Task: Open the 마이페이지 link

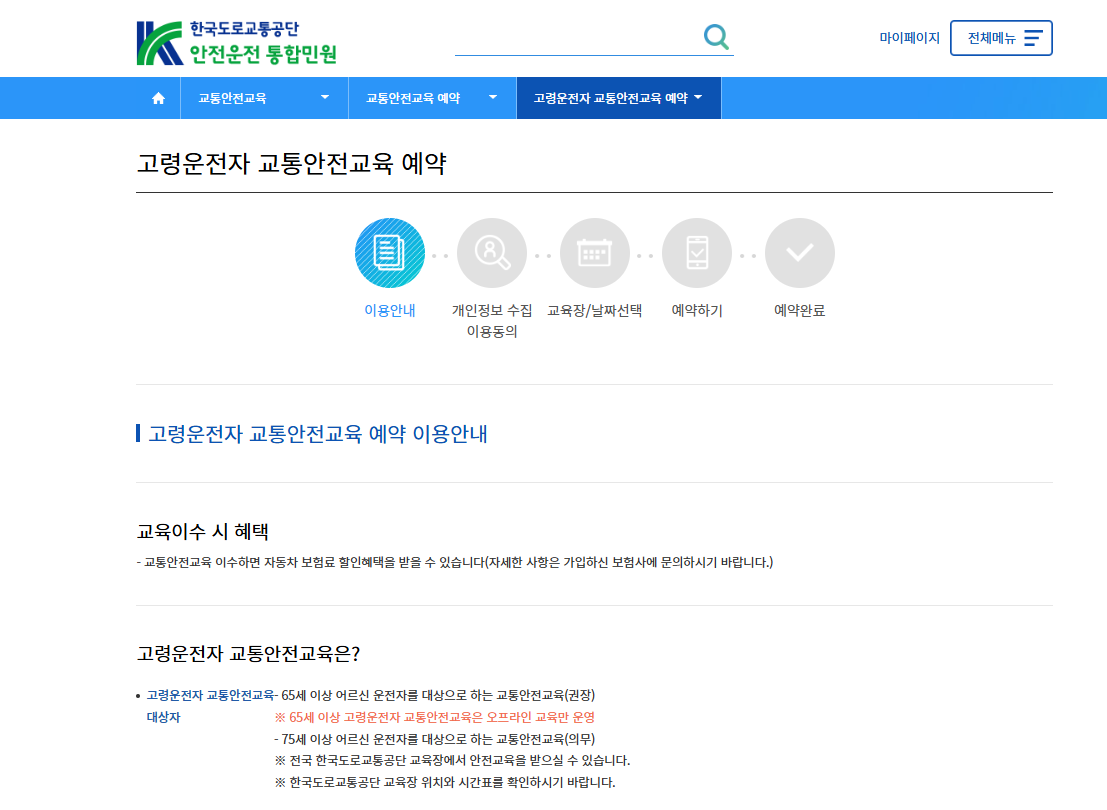Action: [911, 37]
